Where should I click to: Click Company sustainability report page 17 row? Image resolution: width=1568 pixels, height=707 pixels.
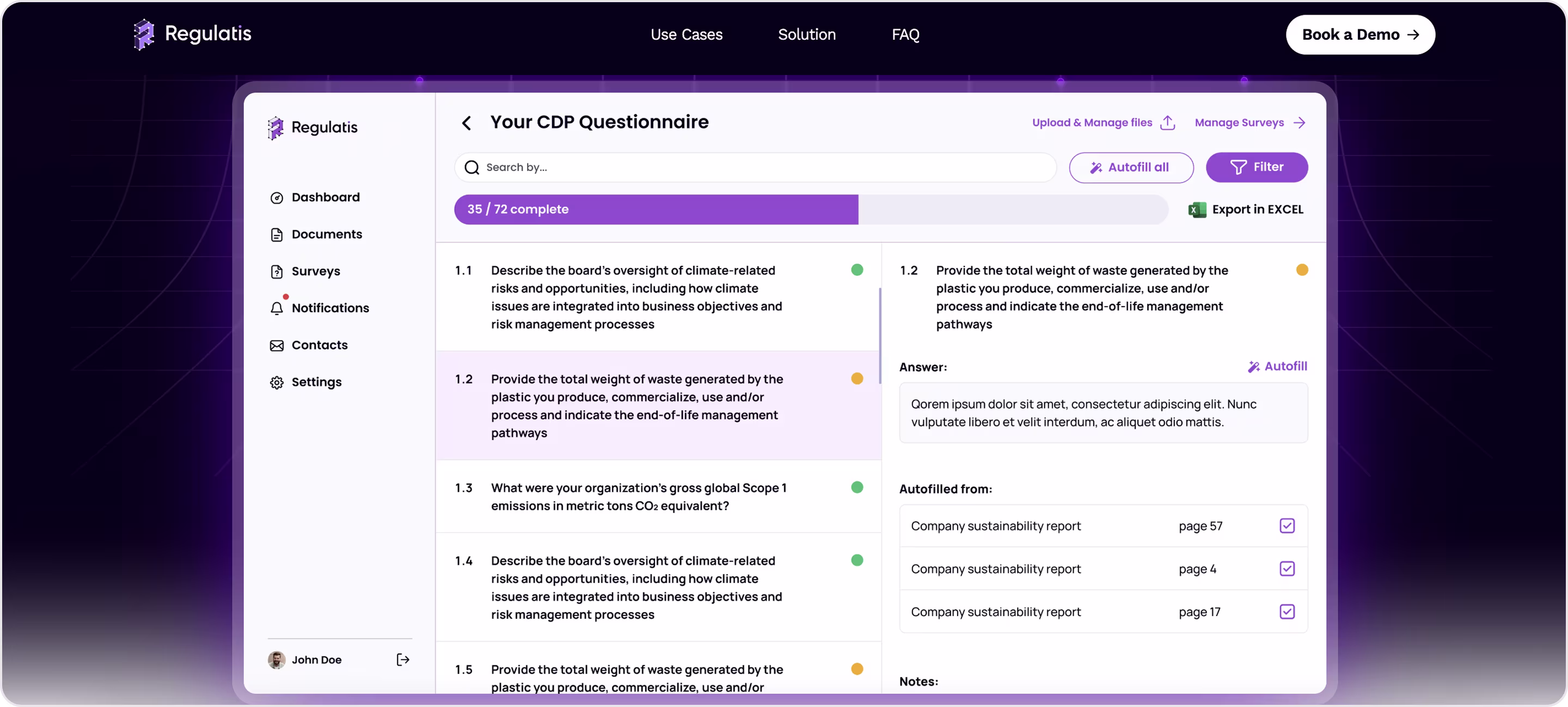click(1103, 611)
